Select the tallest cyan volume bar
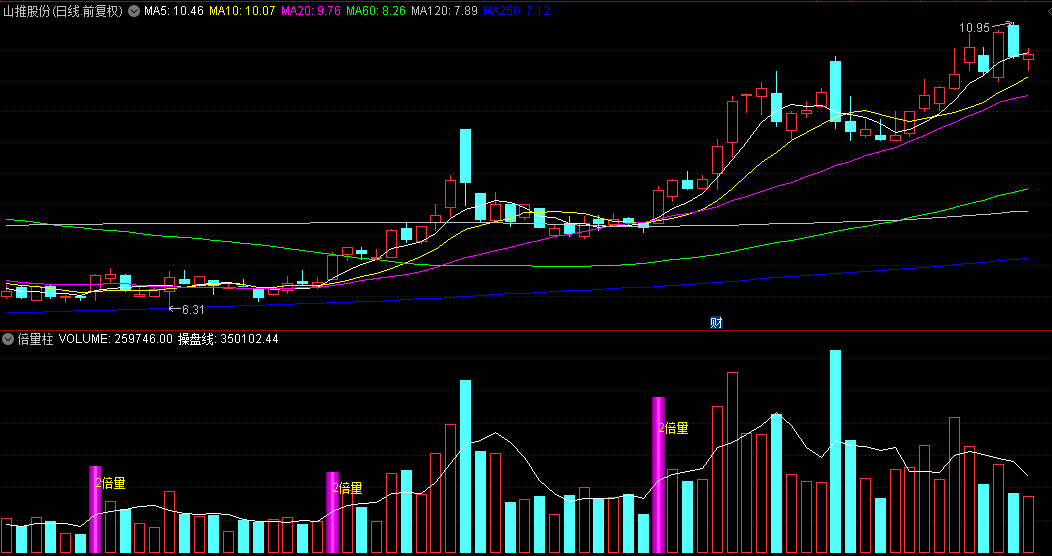1052x556 pixels. coord(835,451)
